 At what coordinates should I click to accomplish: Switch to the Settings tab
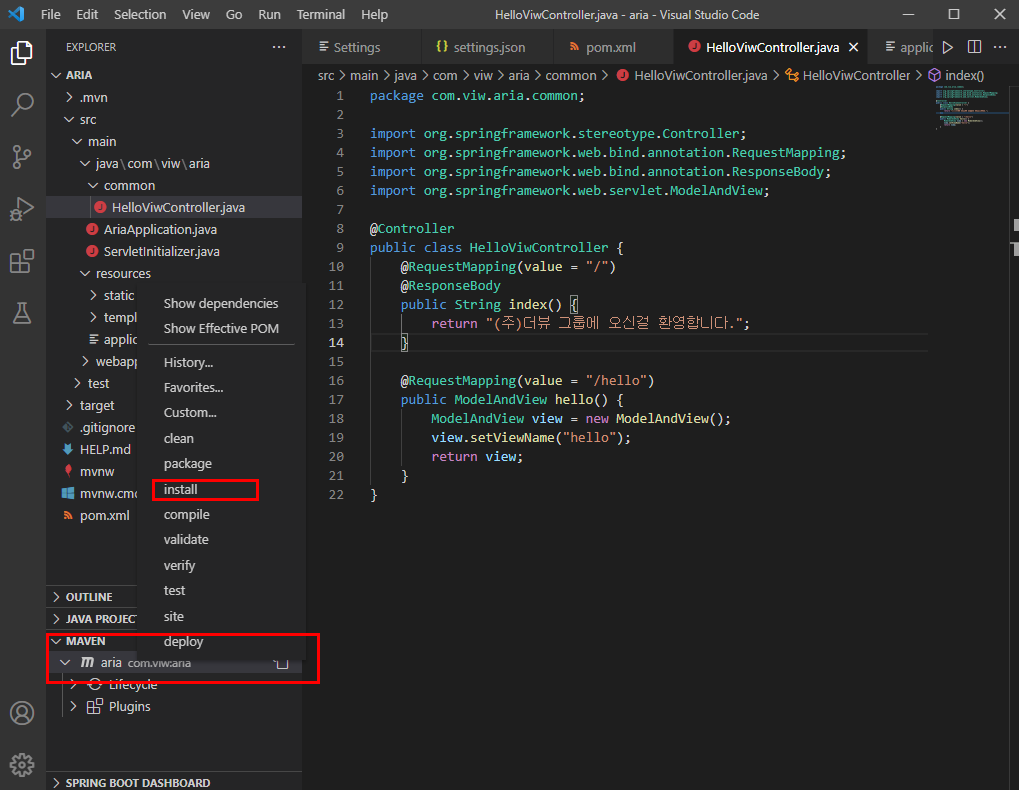356,47
